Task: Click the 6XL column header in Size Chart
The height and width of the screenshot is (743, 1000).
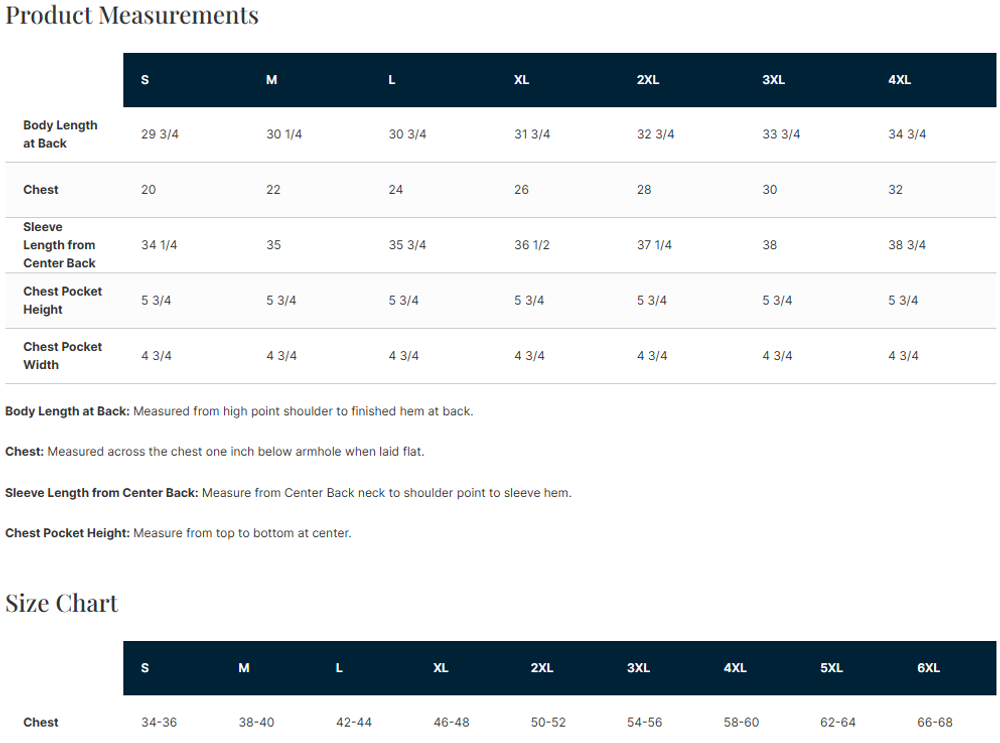Action: click(928, 668)
